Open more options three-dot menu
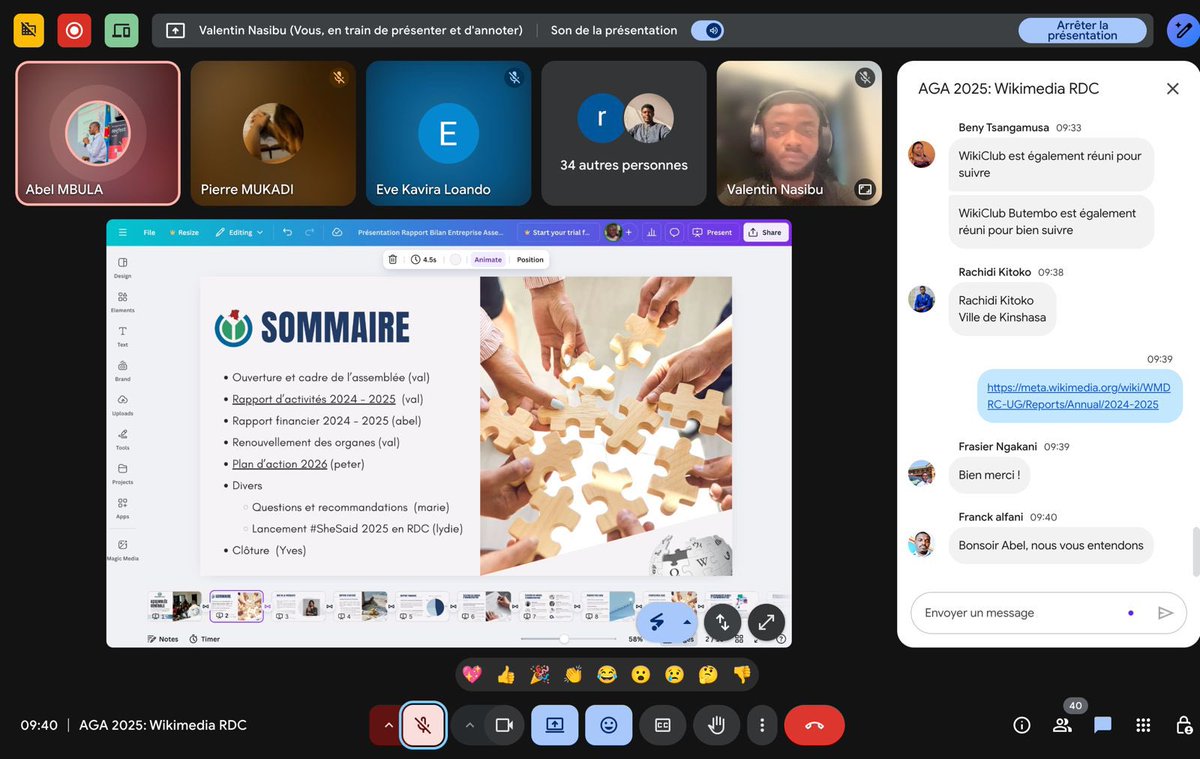 [x=762, y=725]
